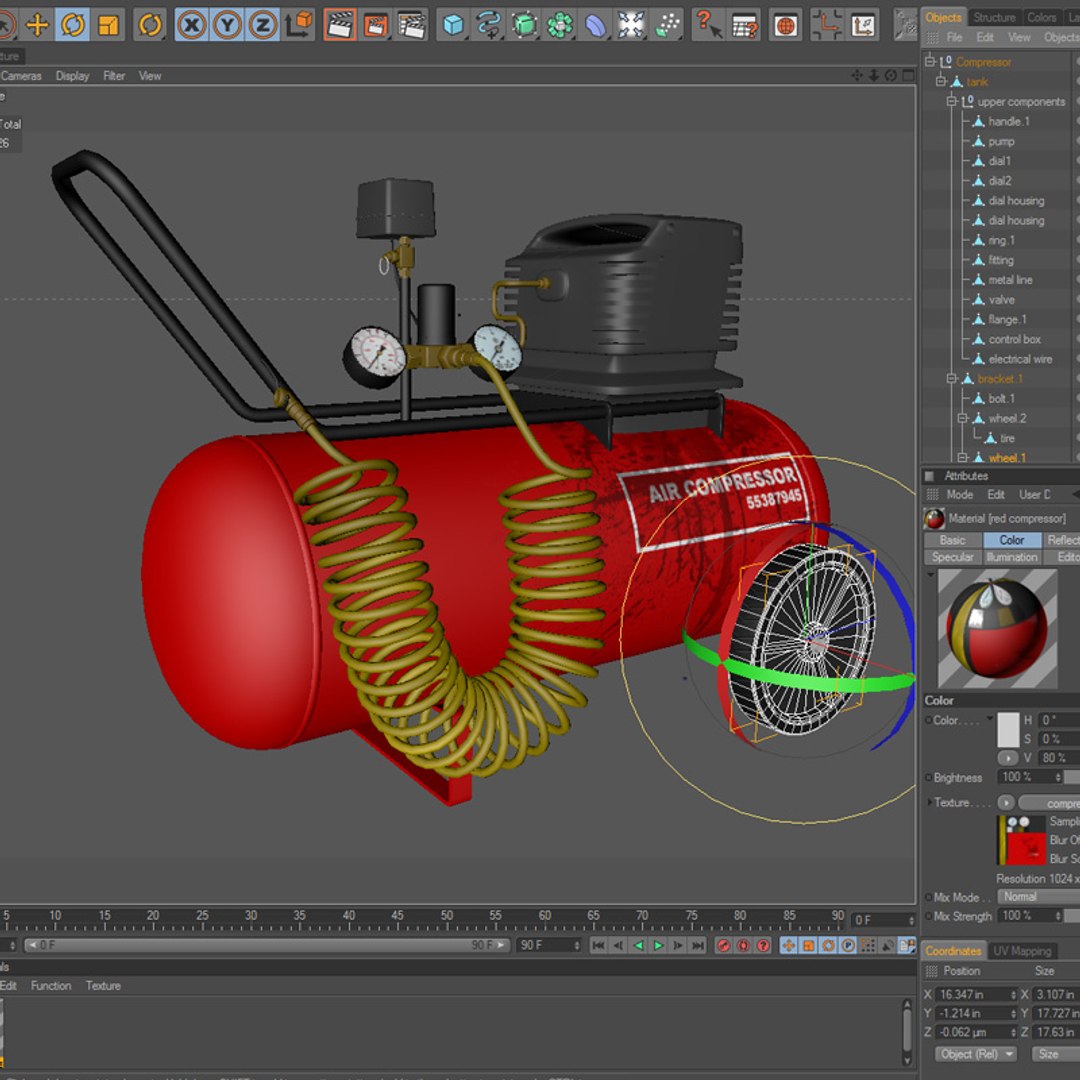Collapse the Compressor object tree

pyautogui.click(x=930, y=61)
